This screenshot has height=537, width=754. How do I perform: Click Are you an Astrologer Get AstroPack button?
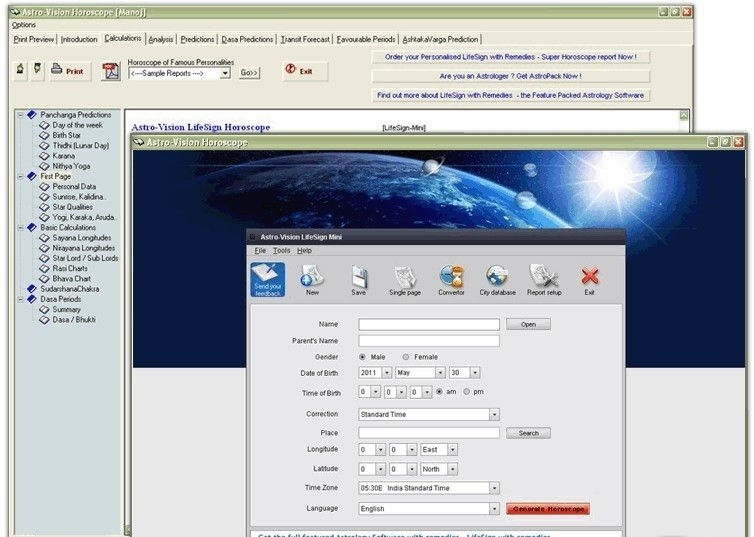[511, 76]
